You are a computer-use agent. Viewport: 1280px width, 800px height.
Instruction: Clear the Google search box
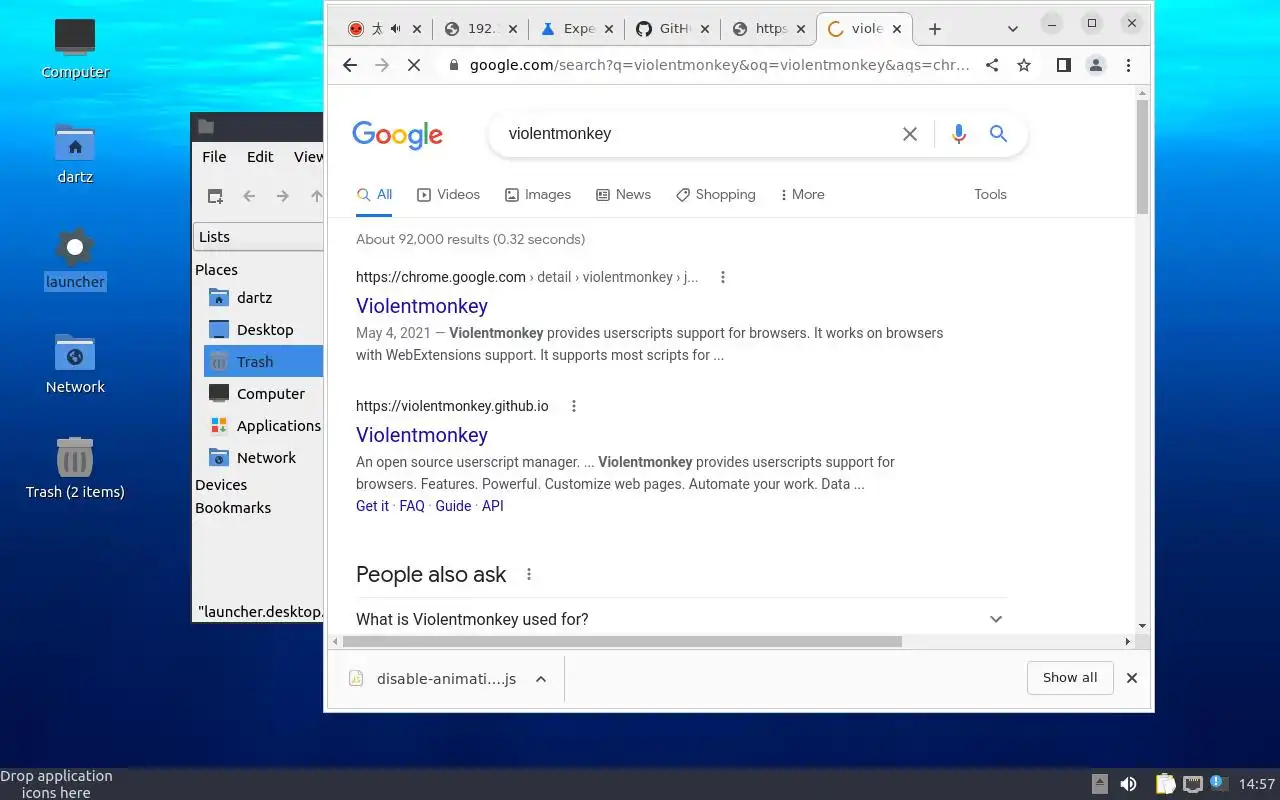(910, 134)
